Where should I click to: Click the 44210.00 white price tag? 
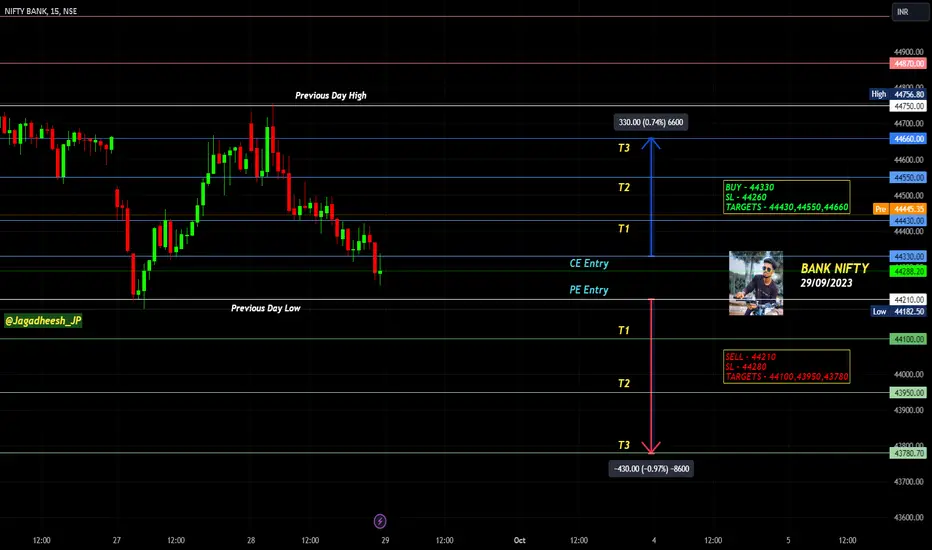[x=908, y=300]
